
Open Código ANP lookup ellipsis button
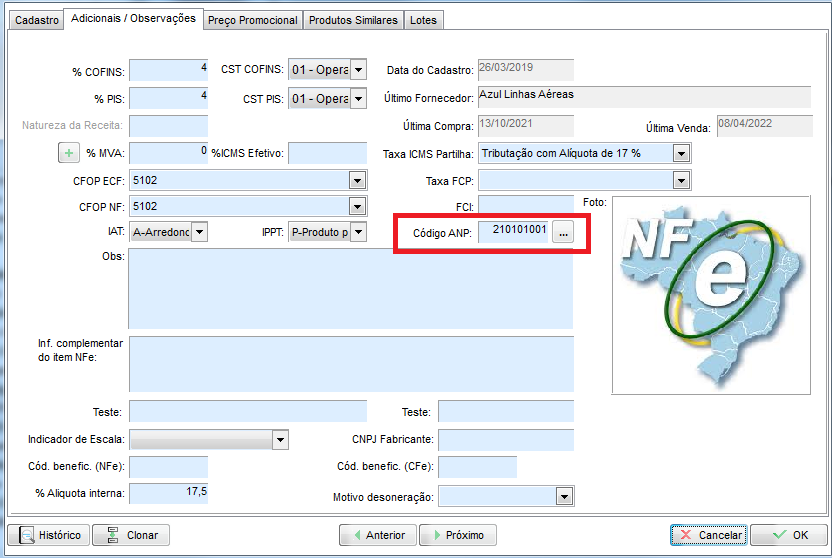pyautogui.click(x=563, y=232)
